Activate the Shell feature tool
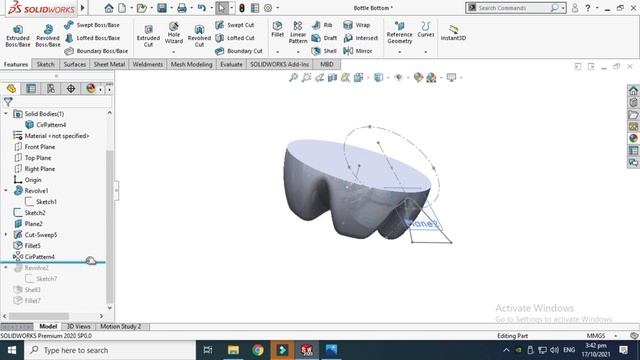640x360 pixels. (324, 51)
